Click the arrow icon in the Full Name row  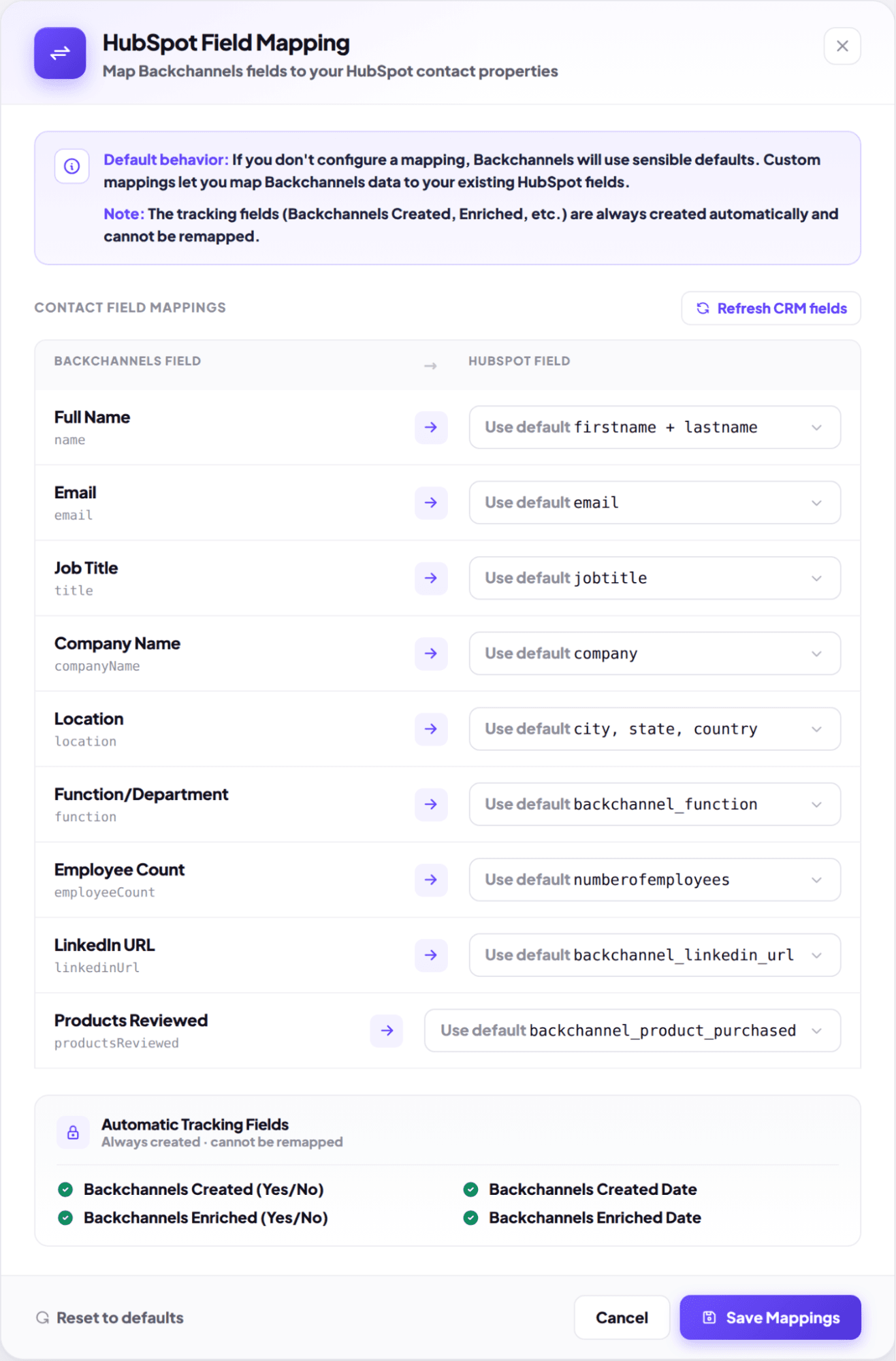[x=431, y=428]
